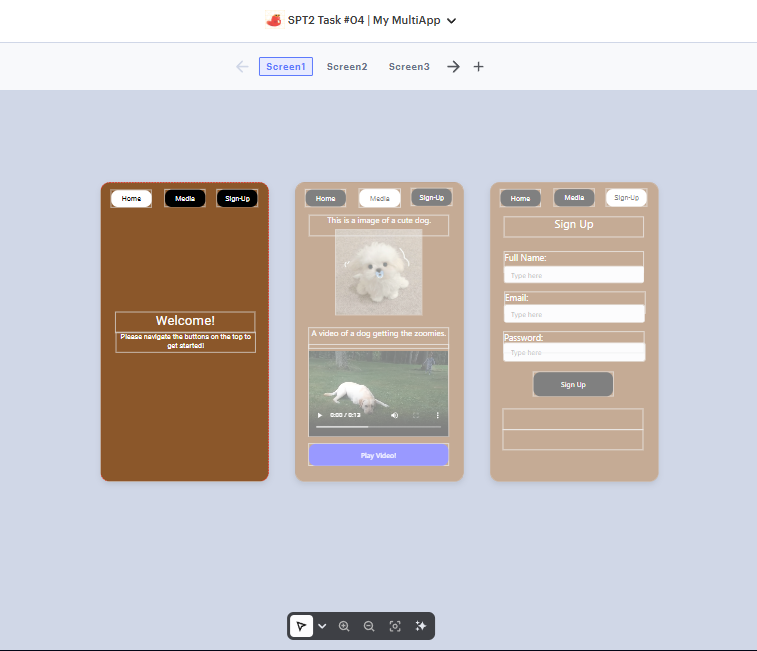The width and height of the screenshot is (757, 651).
Task: Zoom out of the canvas
Action: click(369, 626)
